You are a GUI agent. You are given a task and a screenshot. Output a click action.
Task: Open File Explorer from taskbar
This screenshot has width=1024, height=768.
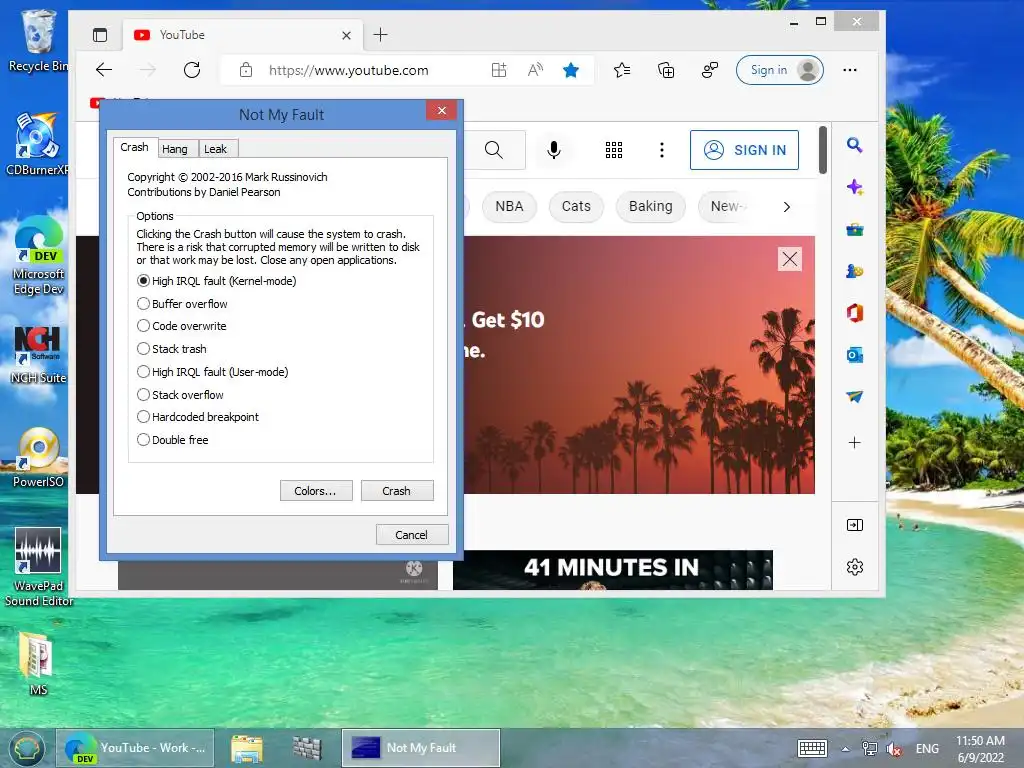click(x=247, y=748)
